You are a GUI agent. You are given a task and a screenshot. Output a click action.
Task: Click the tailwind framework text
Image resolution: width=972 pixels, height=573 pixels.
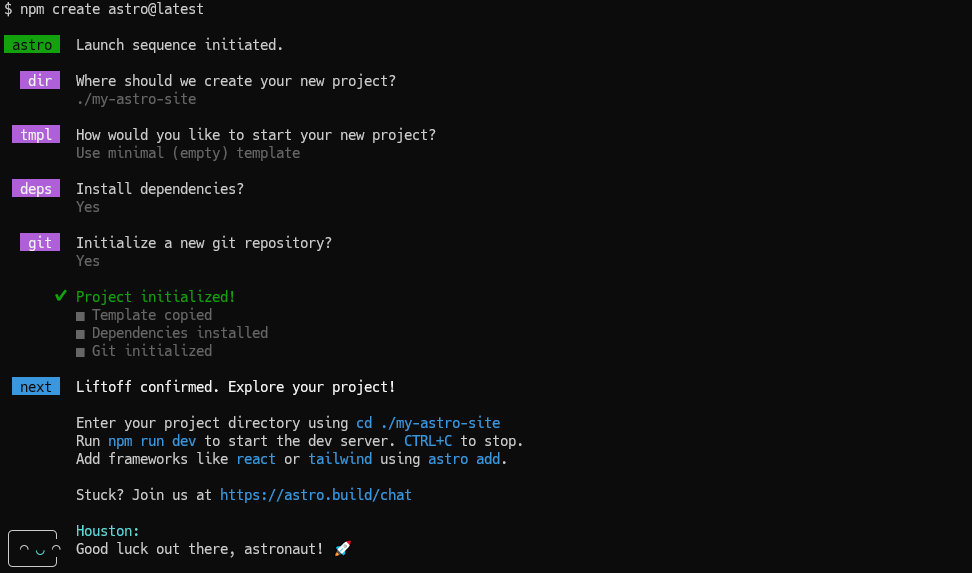click(x=340, y=459)
